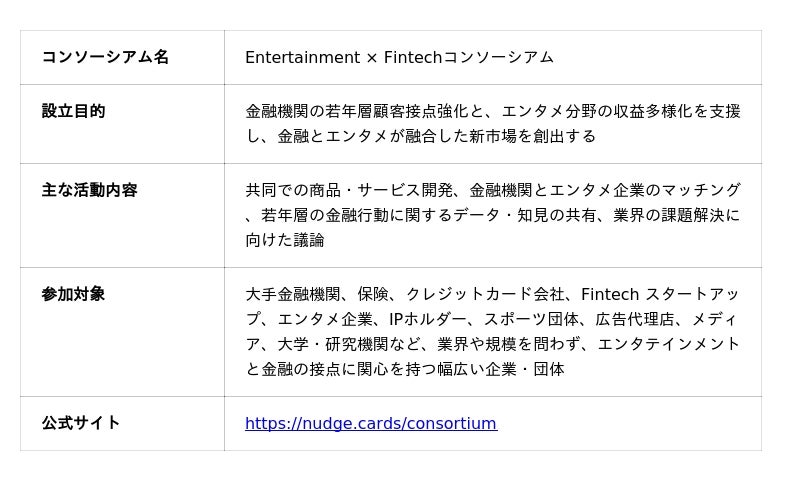Click the 公式サイト row label
Screen dimensions: 800x481
81,423
